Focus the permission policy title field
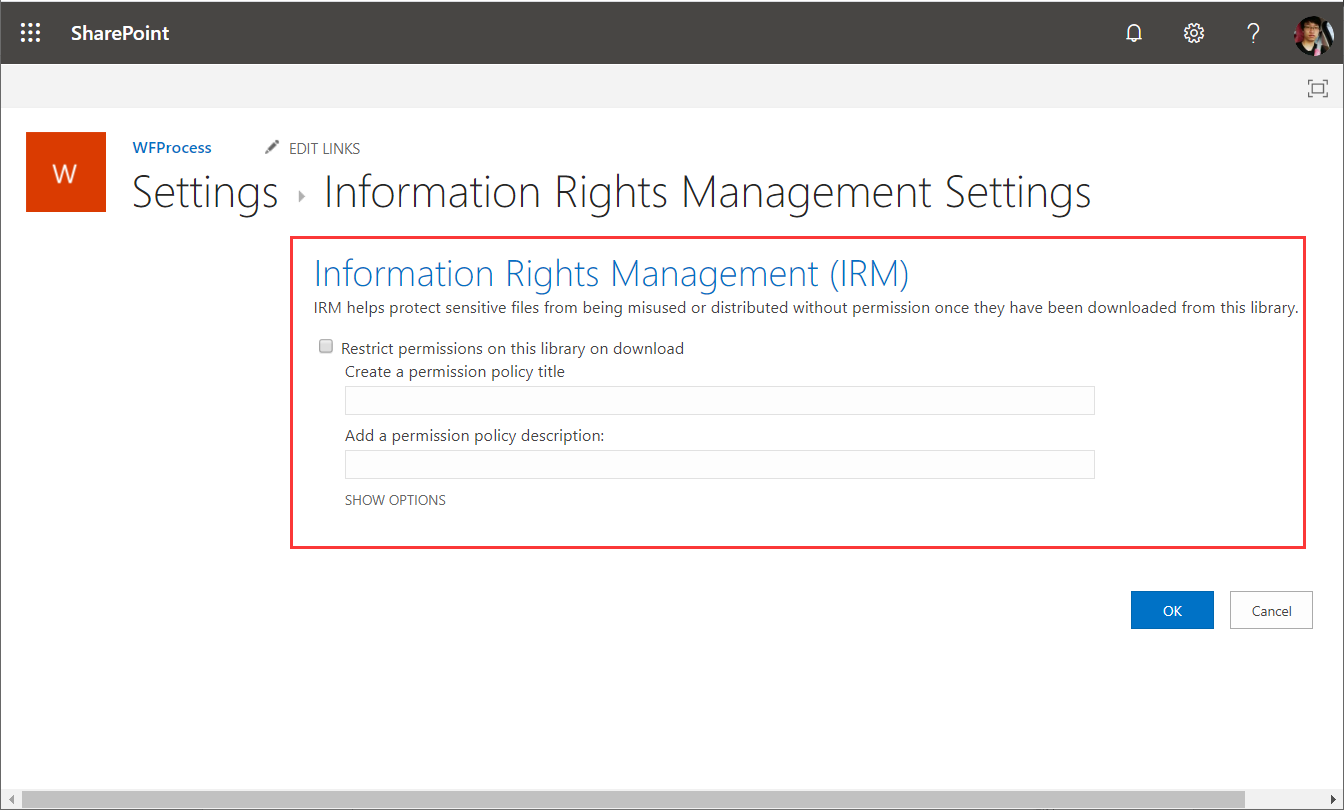This screenshot has height=810, width=1344. (719, 401)
